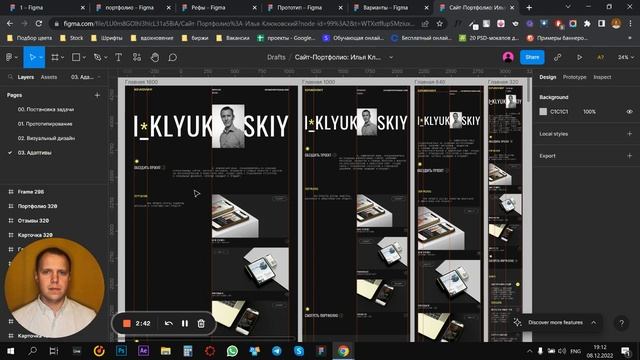
Task: Open the library link icon in toolbar
Action: [557, 58]
